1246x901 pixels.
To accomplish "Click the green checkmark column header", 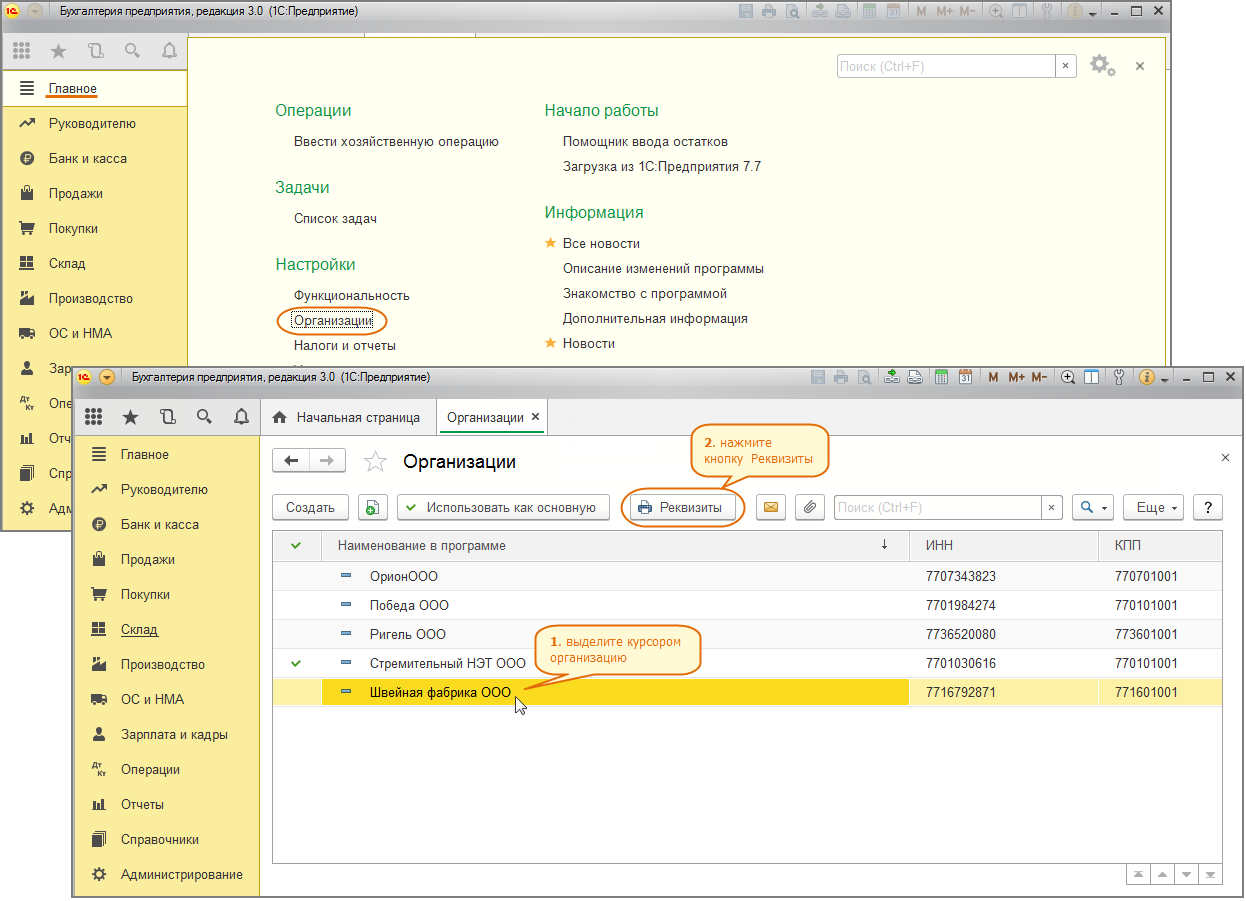I will tap(295, 545).
